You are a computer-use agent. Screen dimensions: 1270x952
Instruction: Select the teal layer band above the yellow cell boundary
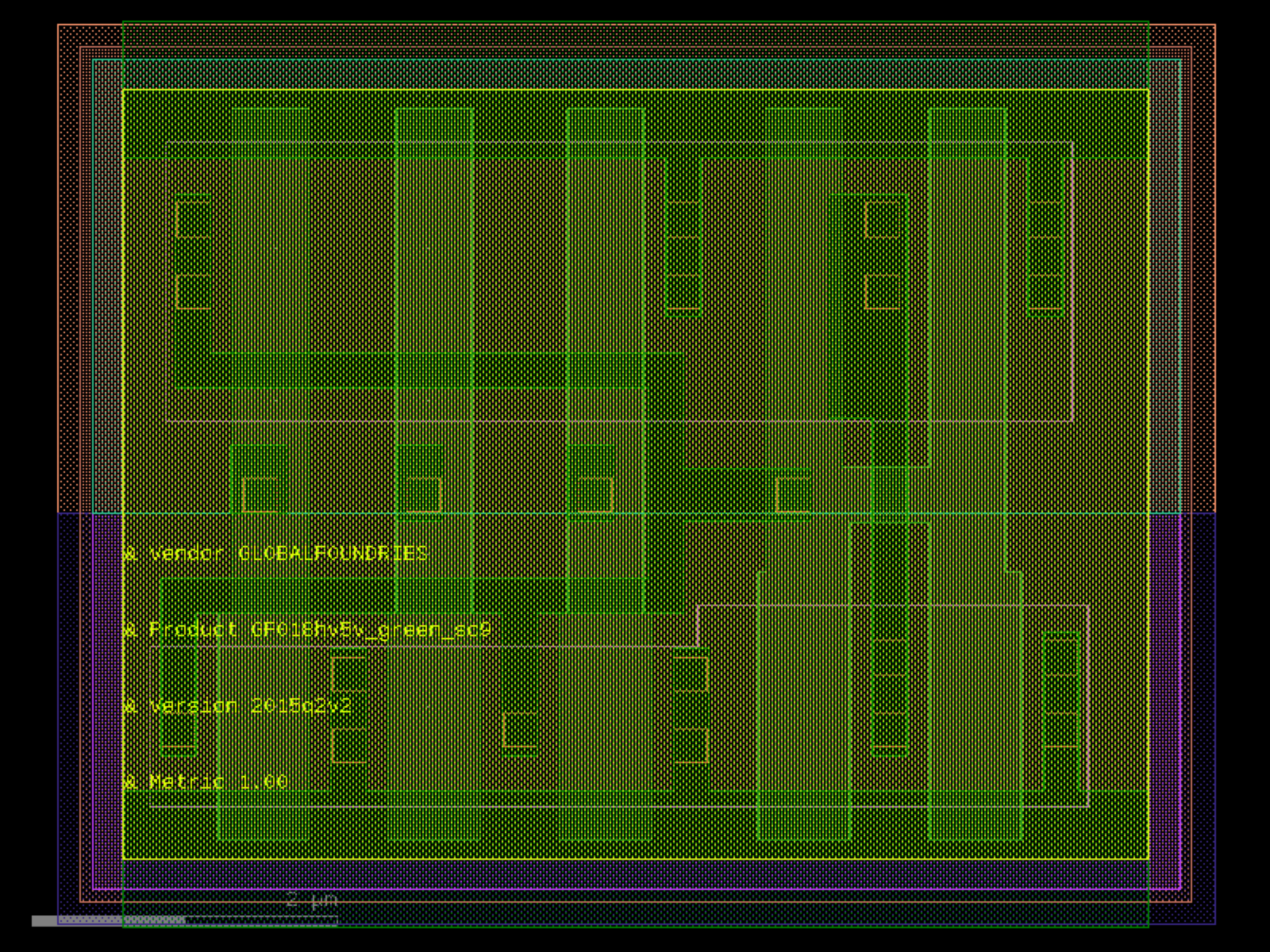(x=635, y=74)
